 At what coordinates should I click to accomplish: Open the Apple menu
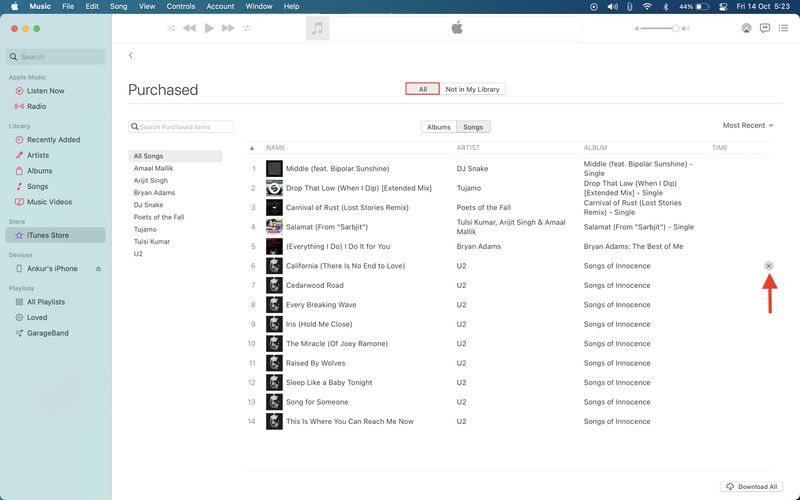tap(15, 7)
